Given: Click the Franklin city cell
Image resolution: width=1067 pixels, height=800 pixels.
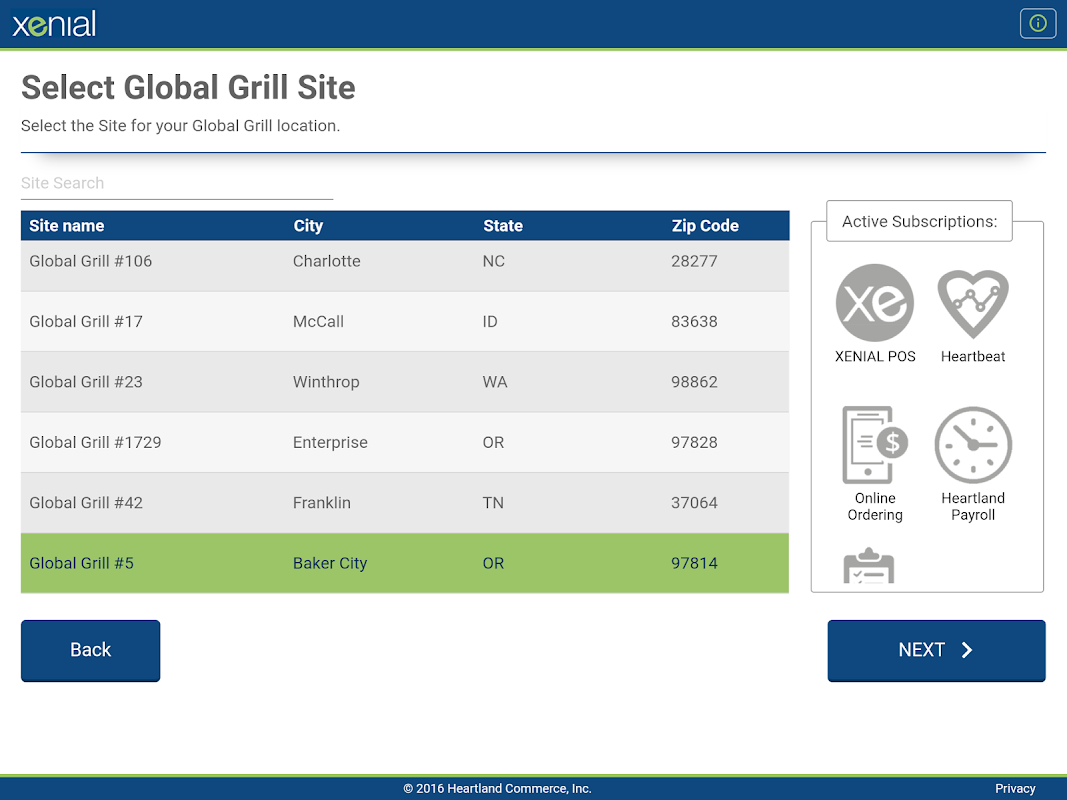Looking at the screenshot, I should click(322, 503).
